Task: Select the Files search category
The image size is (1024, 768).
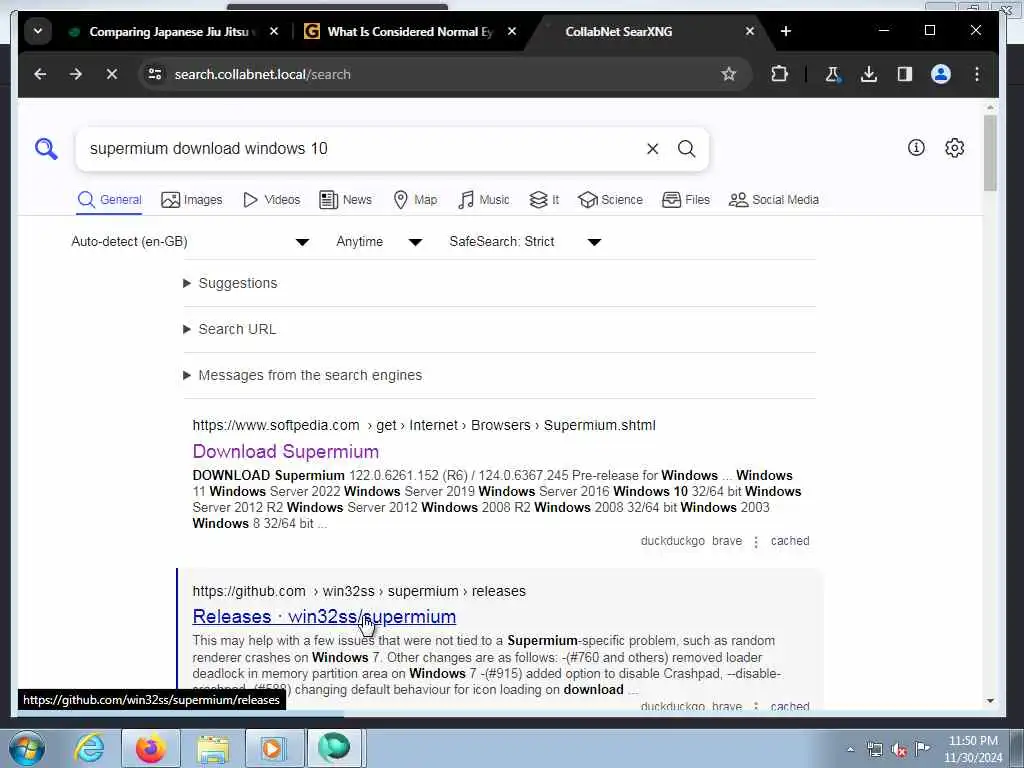Action: pyautogui.click(x=686, y=200)
